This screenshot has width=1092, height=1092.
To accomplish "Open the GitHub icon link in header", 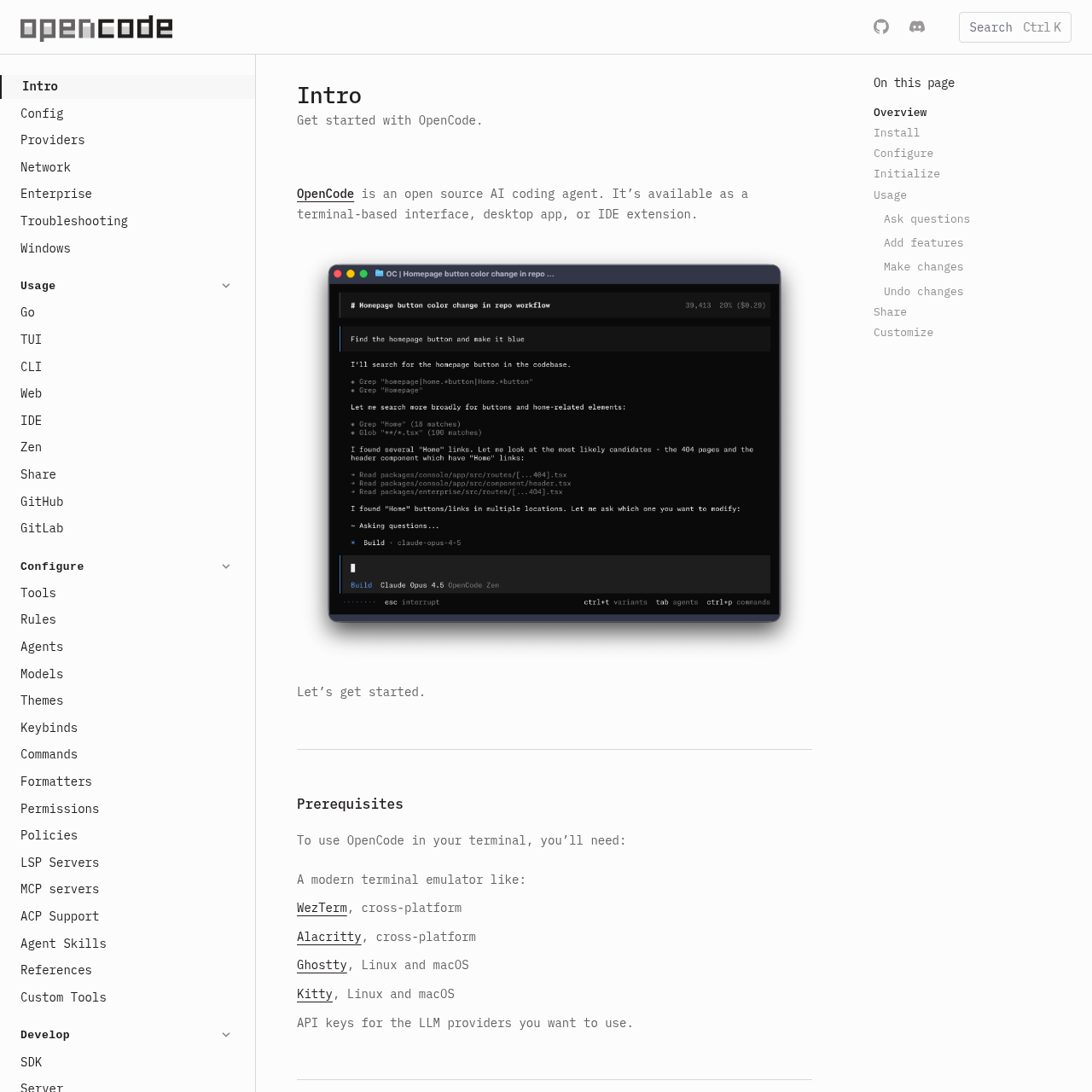I will click(881, 26).
